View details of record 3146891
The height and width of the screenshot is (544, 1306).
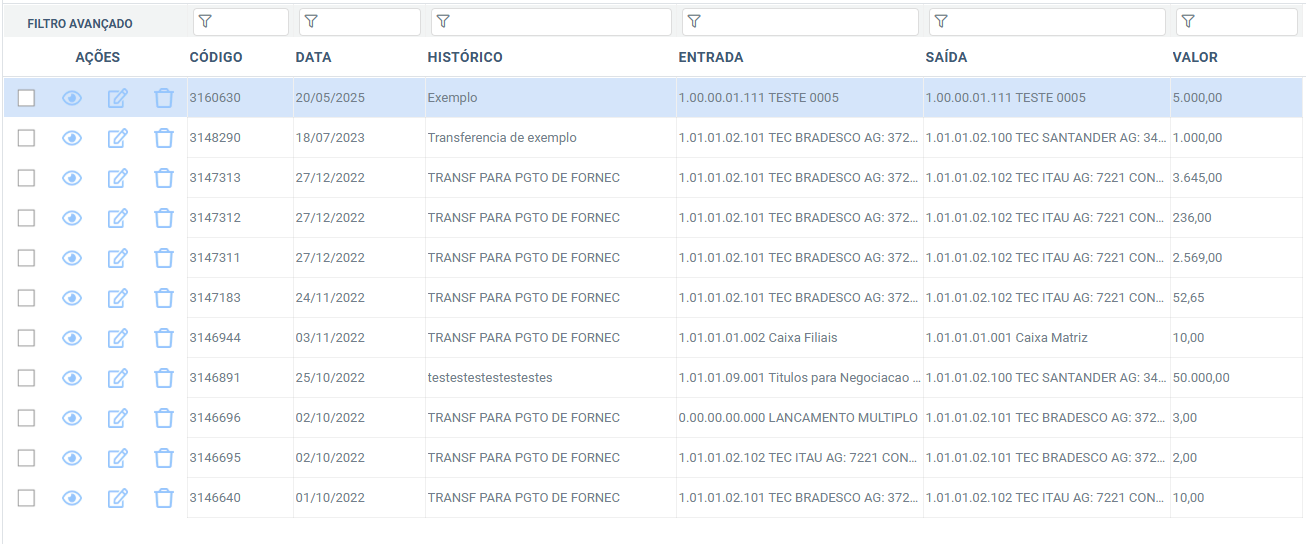point(72,378)
